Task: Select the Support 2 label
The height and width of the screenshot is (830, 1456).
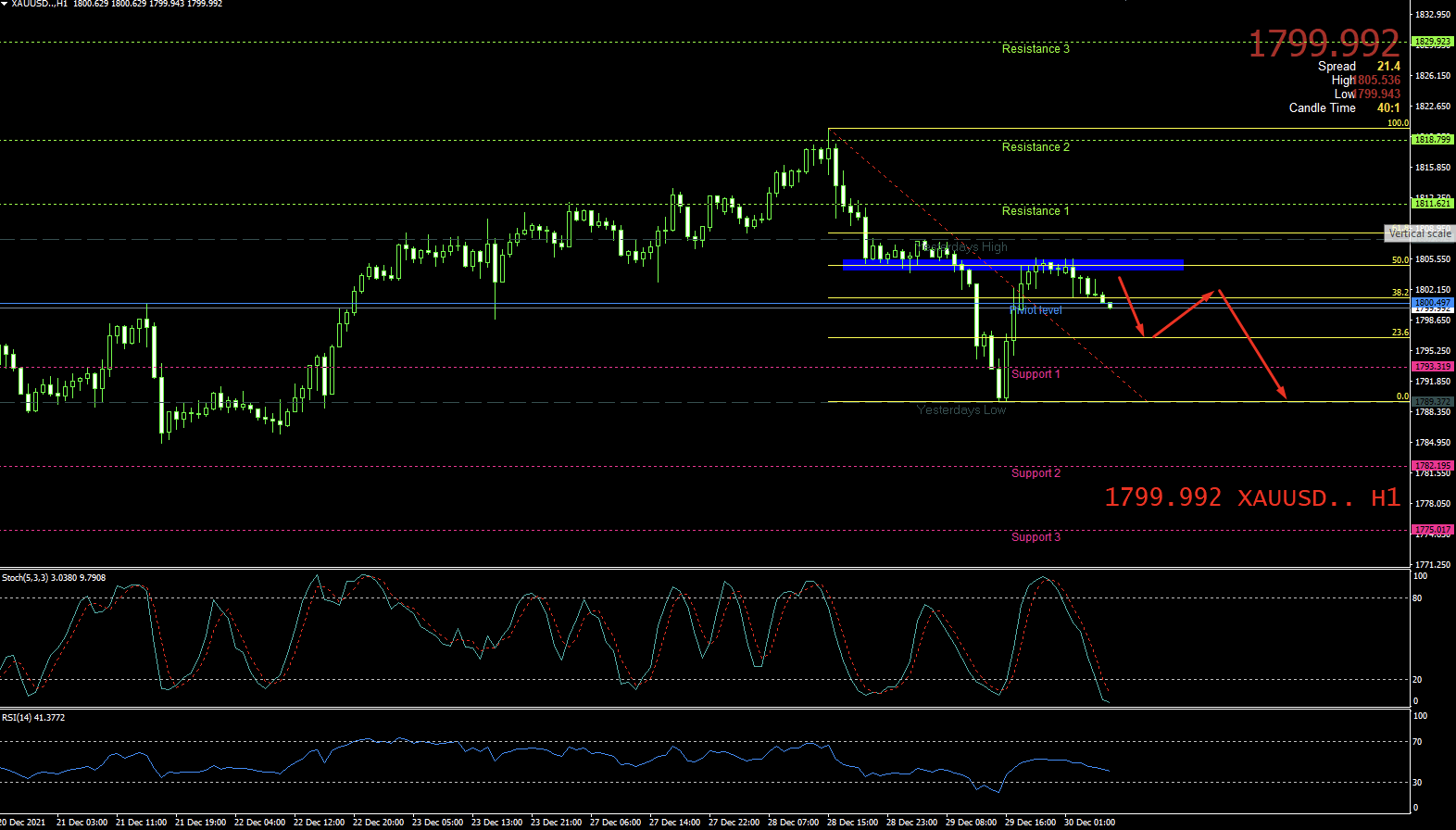Action: point(1036,473)
